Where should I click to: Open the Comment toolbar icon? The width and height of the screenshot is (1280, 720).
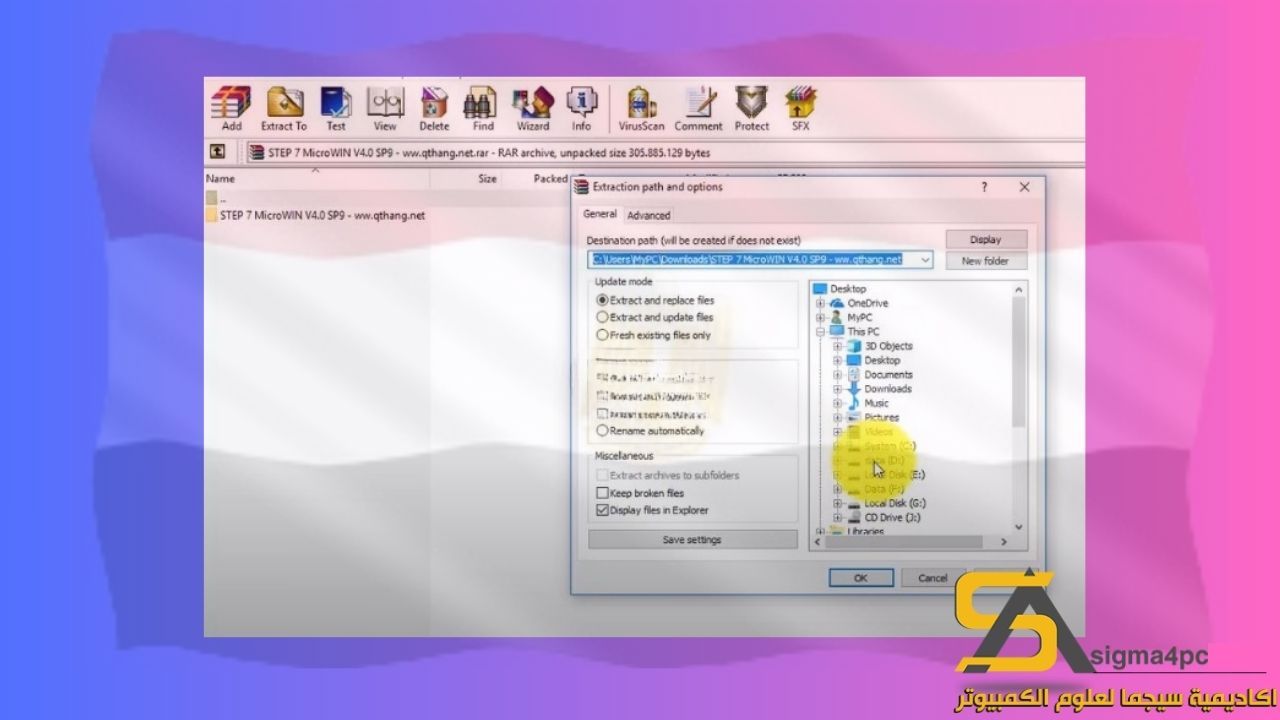[x=698, y=107]
